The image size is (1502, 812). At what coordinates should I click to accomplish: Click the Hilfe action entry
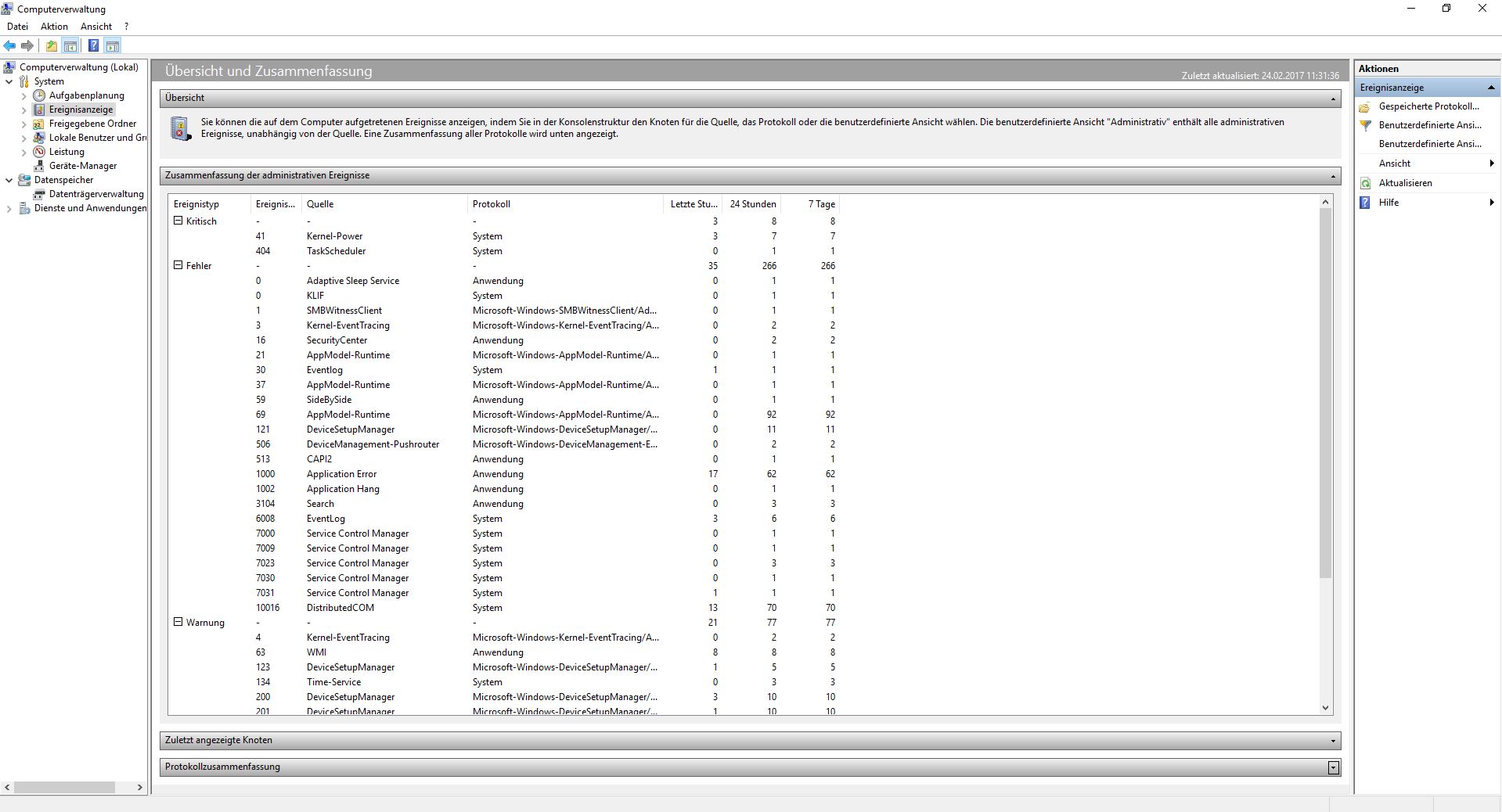click(x=1389, y=203)
